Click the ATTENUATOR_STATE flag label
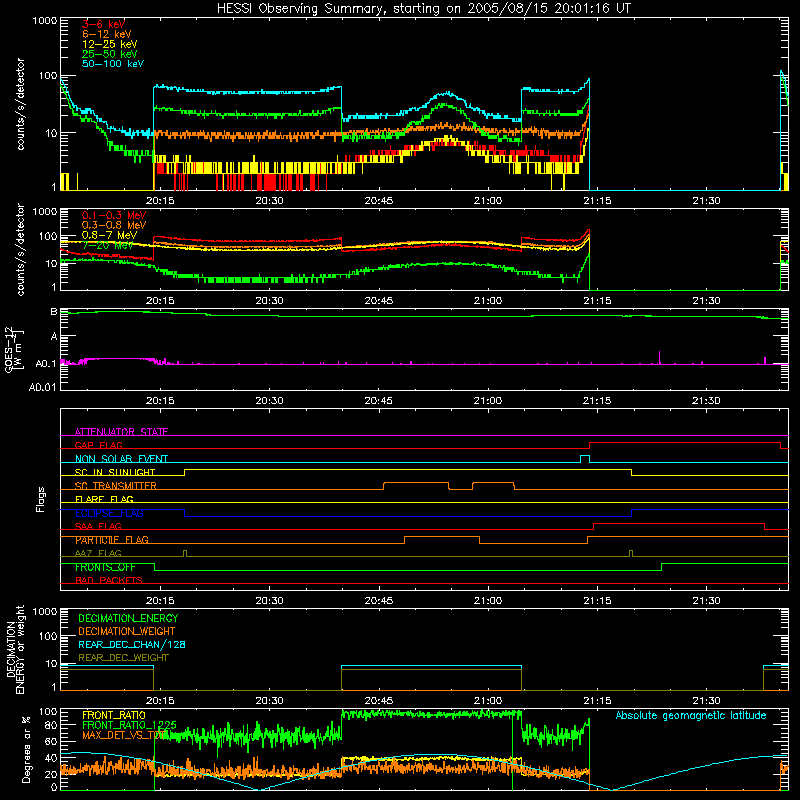800x800 pixels. tap(121, 431)
